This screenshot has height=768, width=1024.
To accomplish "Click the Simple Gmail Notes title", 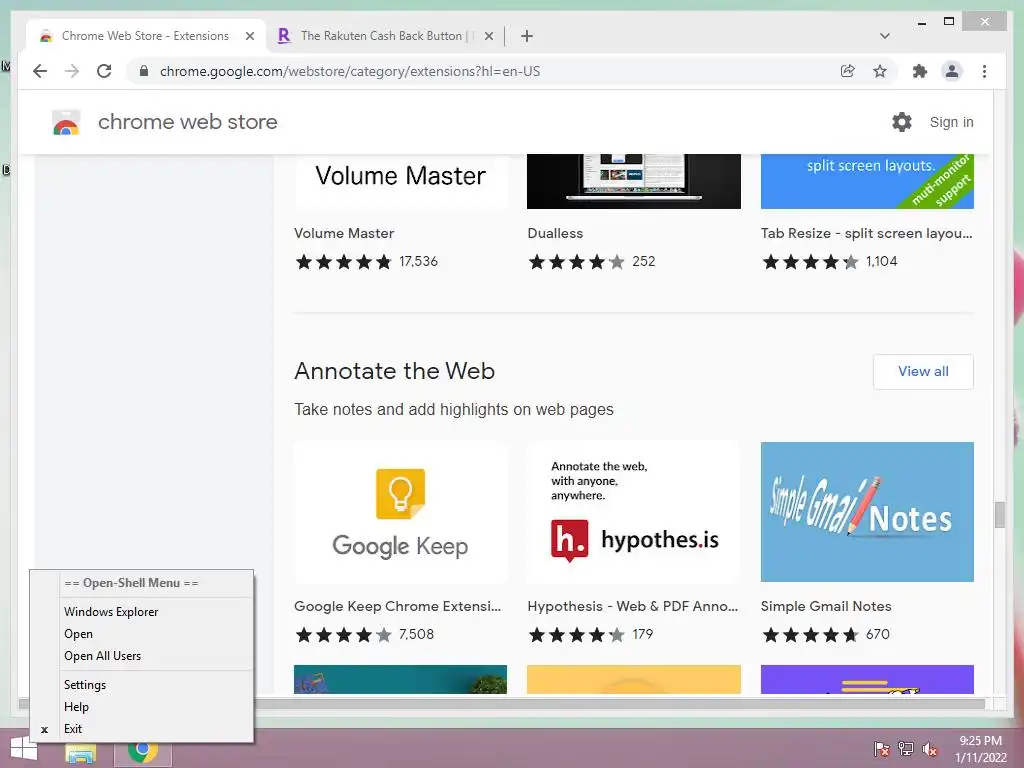I will (826, 606).
